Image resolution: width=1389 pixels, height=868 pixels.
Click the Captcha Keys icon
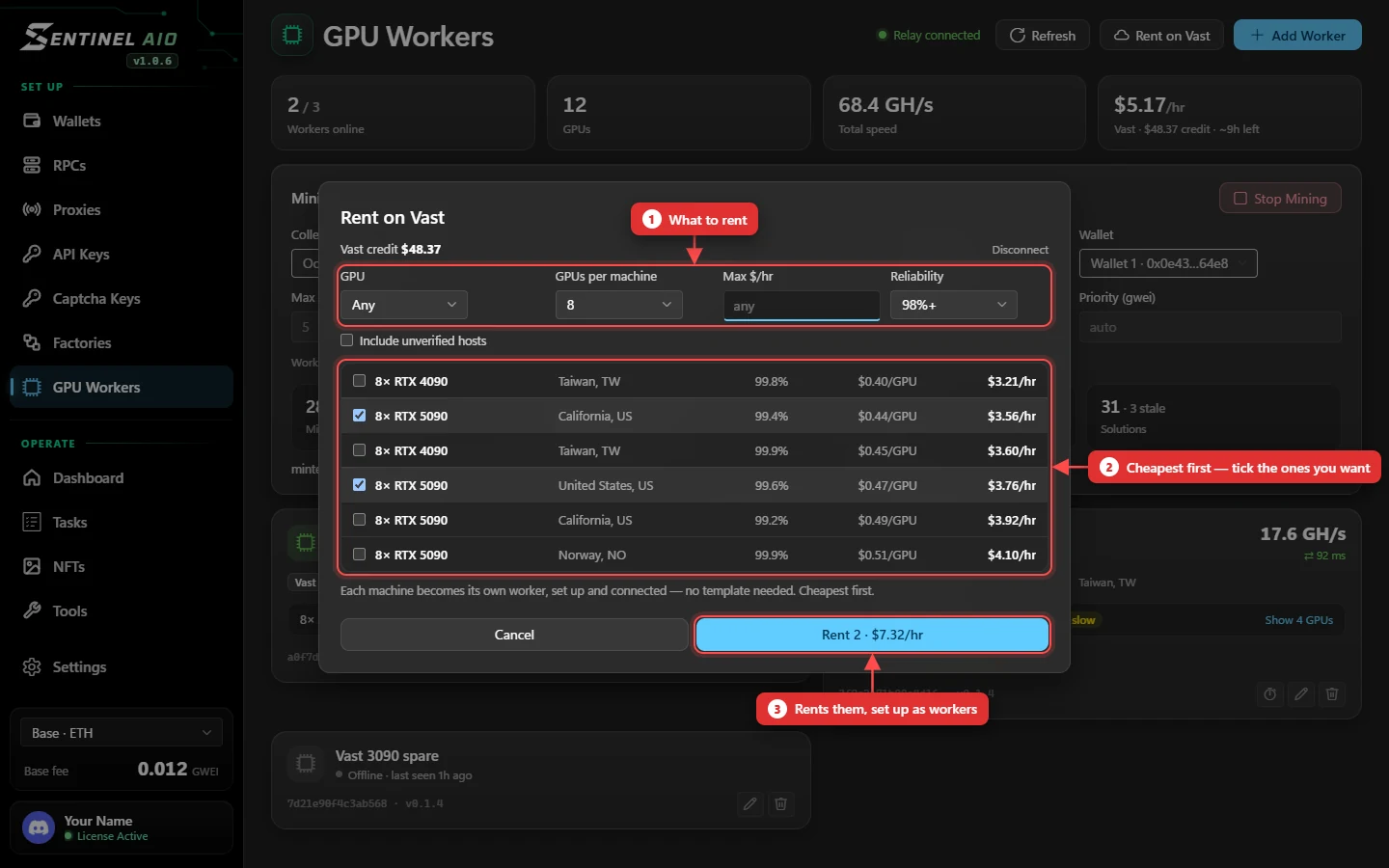click(x=32, y=298)
